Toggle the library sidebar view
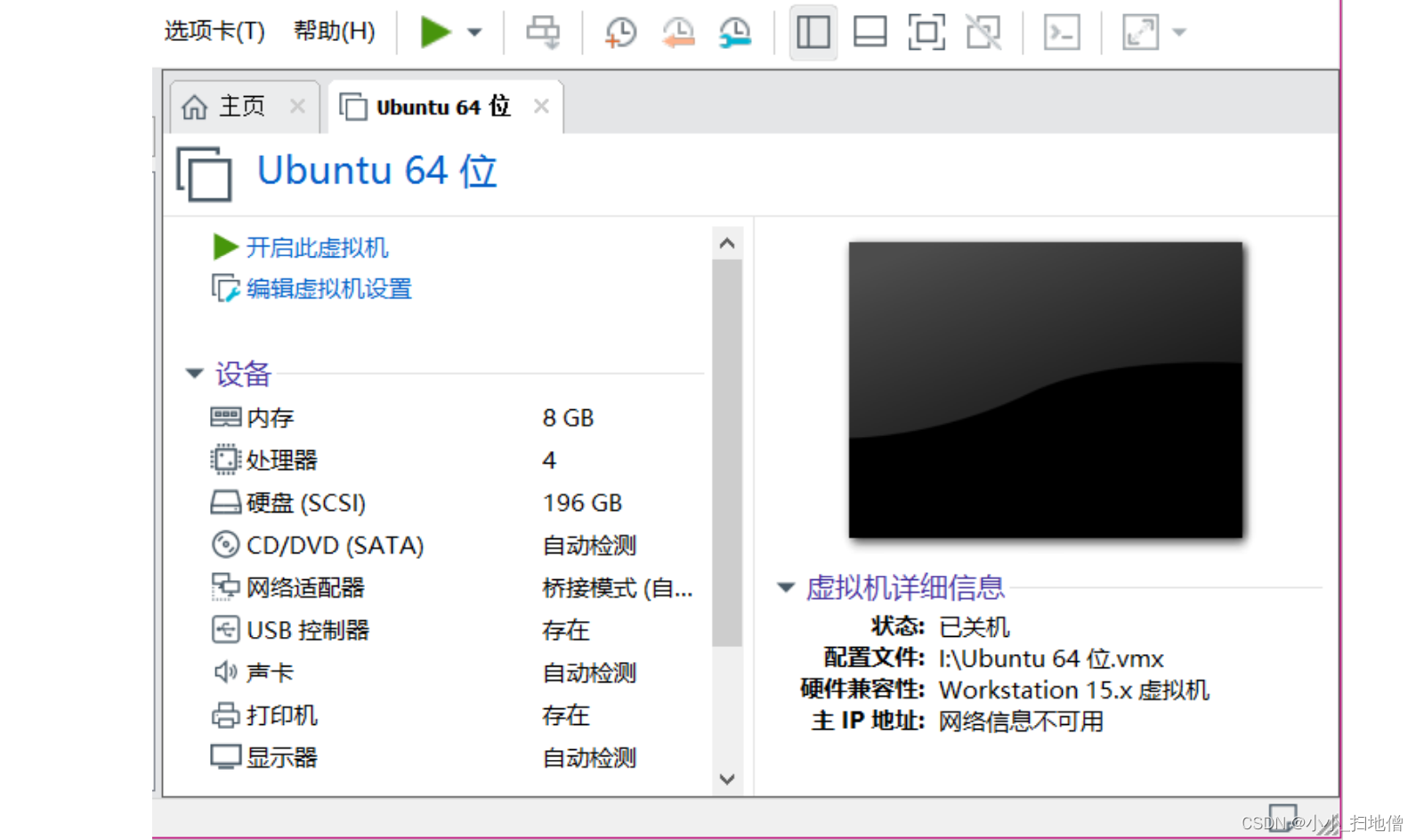 coord(813,32)
